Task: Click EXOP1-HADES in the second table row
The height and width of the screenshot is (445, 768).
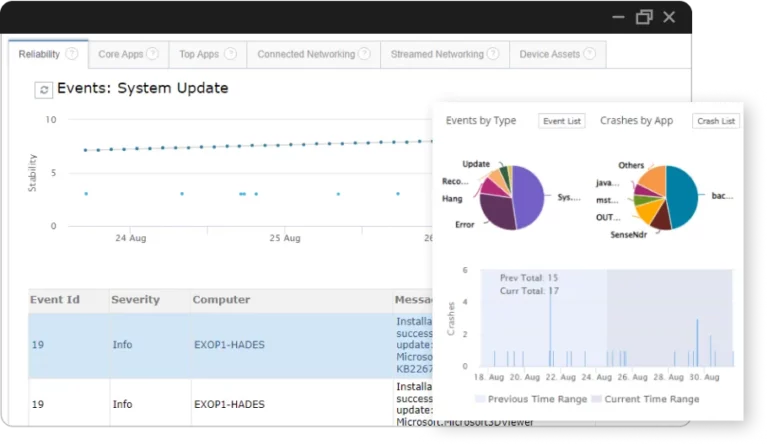Action: 229,404
